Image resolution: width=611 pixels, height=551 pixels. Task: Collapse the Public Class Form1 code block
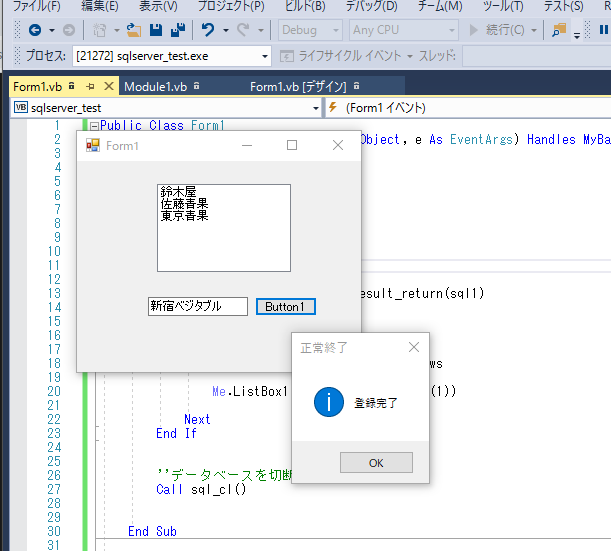tap(94, 126)
